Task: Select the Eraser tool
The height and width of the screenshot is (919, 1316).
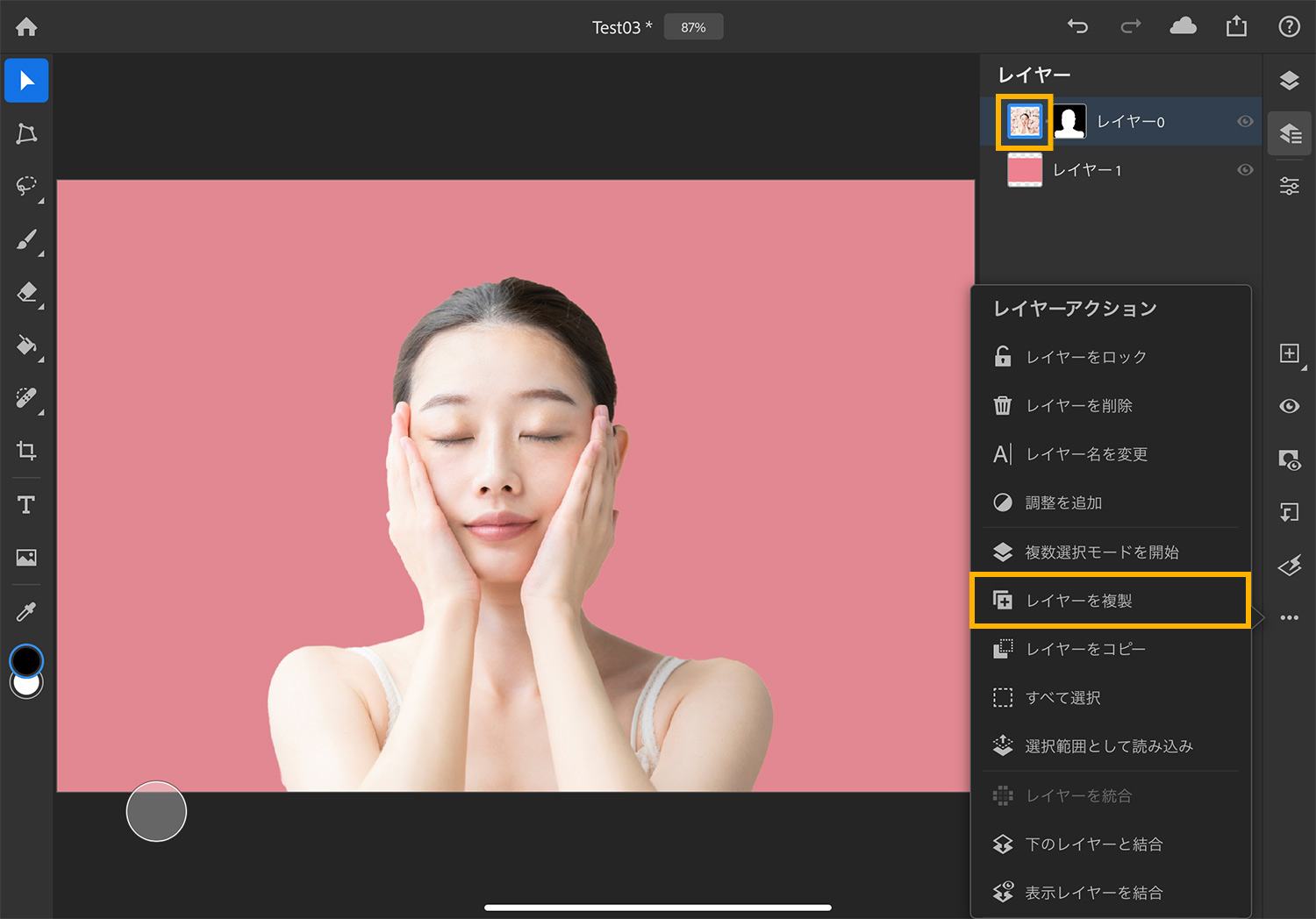Action: click(x=26, y=292)
